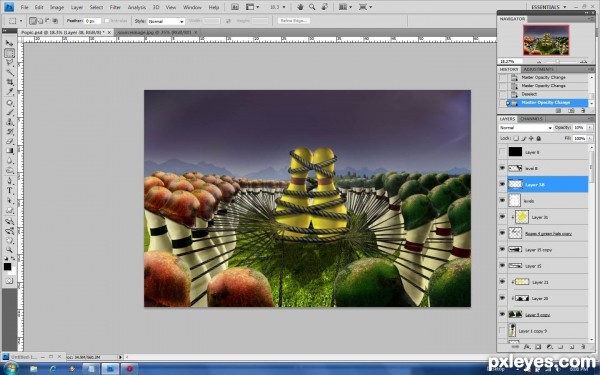Hide Layer 38 with its eye icon
The width and height of the screenshot is (600, 375).
[x=502, y=184]
